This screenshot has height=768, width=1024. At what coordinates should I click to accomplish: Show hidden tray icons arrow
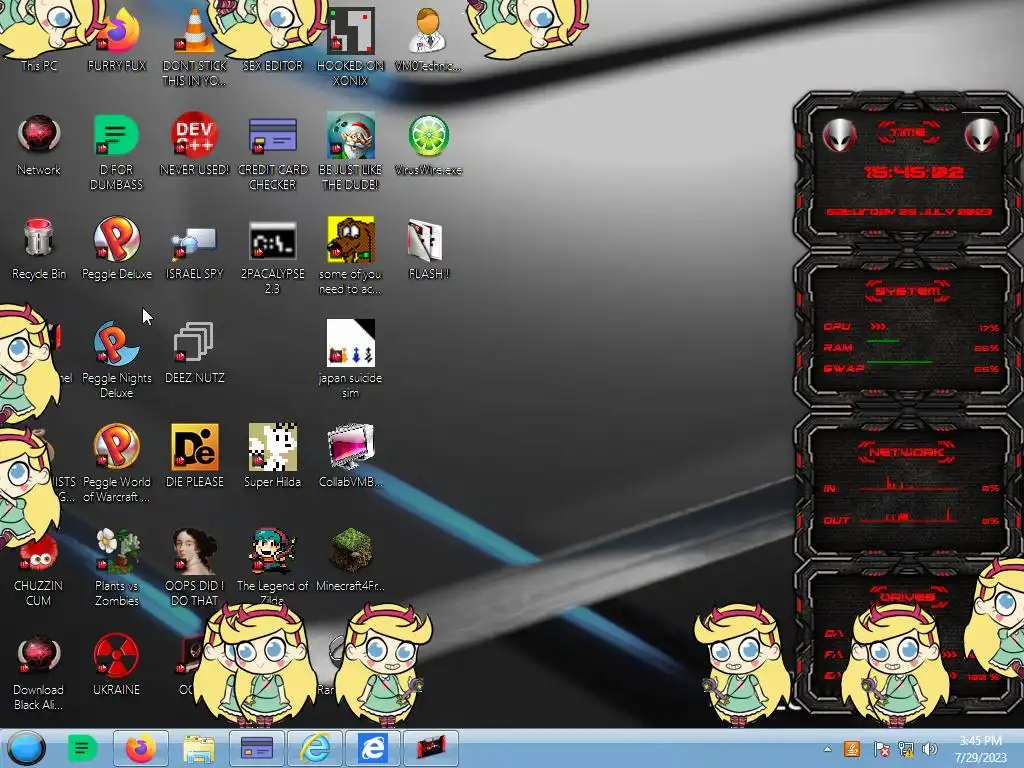tap(827, 749)
